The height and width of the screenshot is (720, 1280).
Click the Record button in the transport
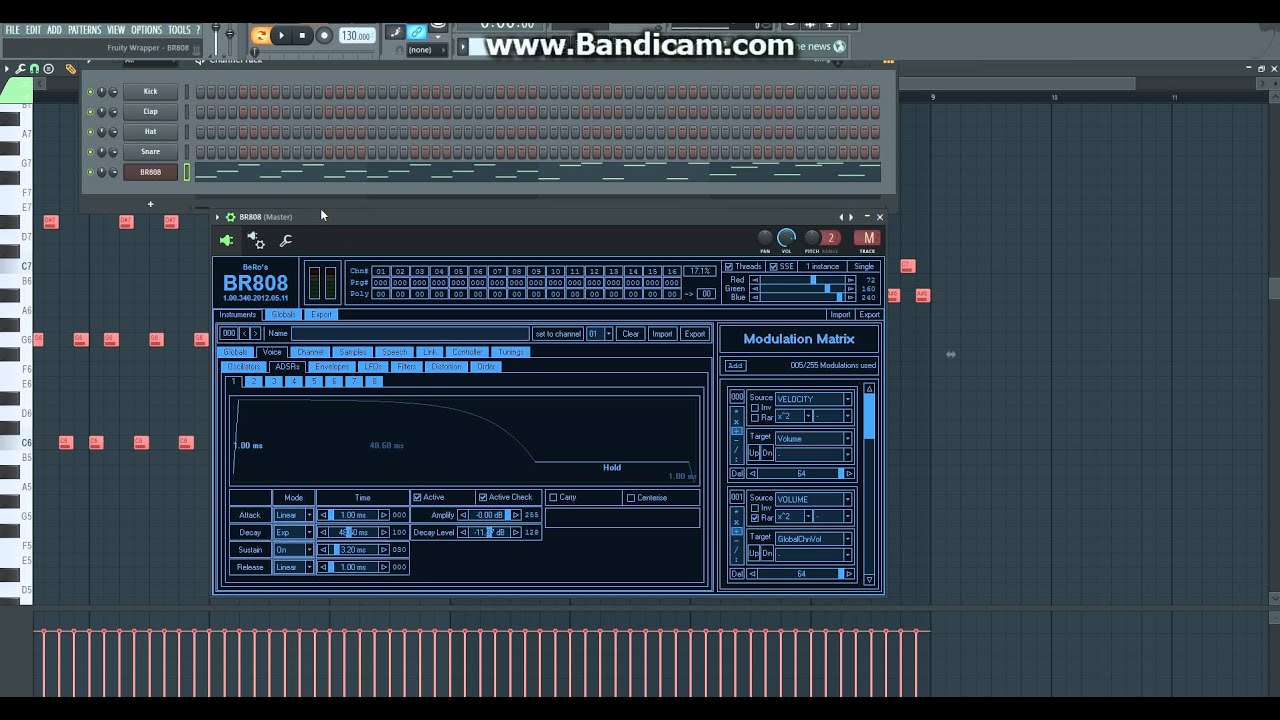tap(324, 36)
